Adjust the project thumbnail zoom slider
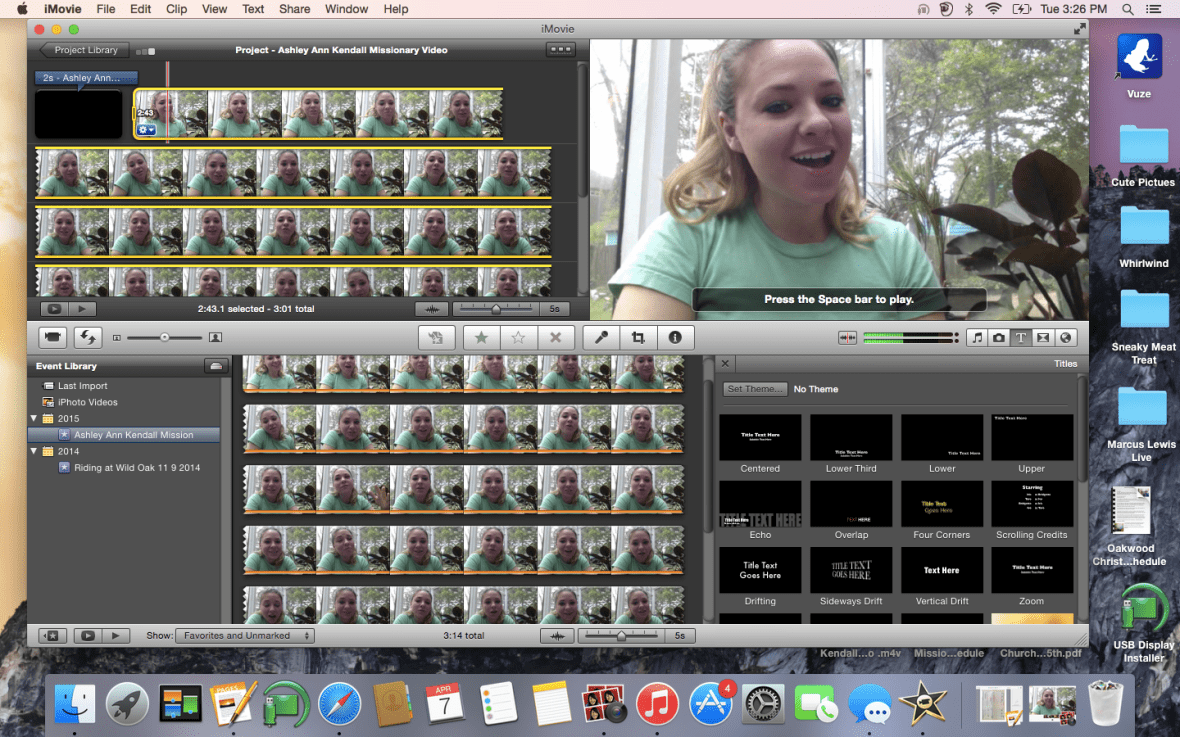Image resolution: width=1180 pixels, height=737 pixels. click(x=496, y=309)
